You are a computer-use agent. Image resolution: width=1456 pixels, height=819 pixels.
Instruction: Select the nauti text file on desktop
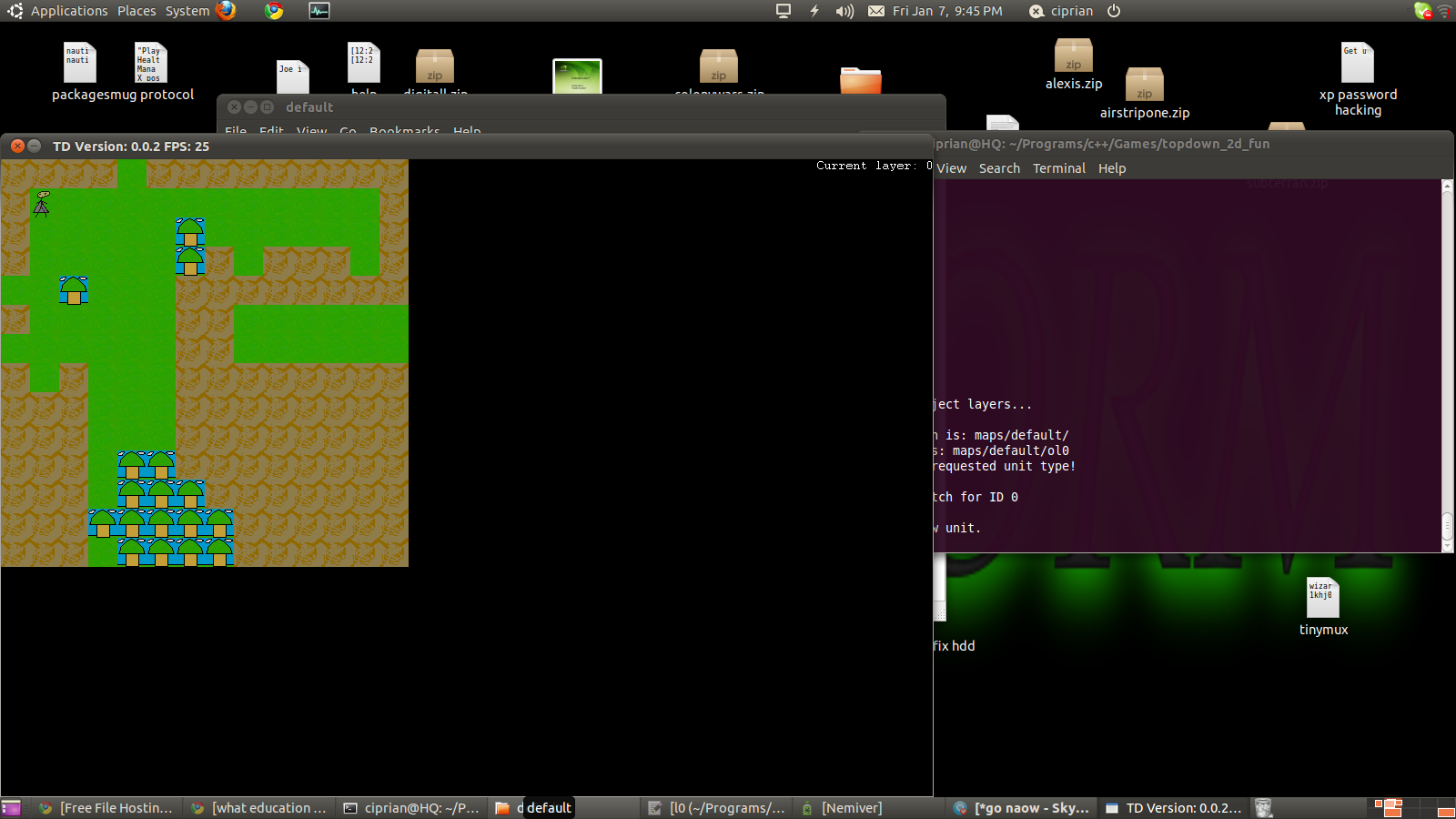(79, 62)
